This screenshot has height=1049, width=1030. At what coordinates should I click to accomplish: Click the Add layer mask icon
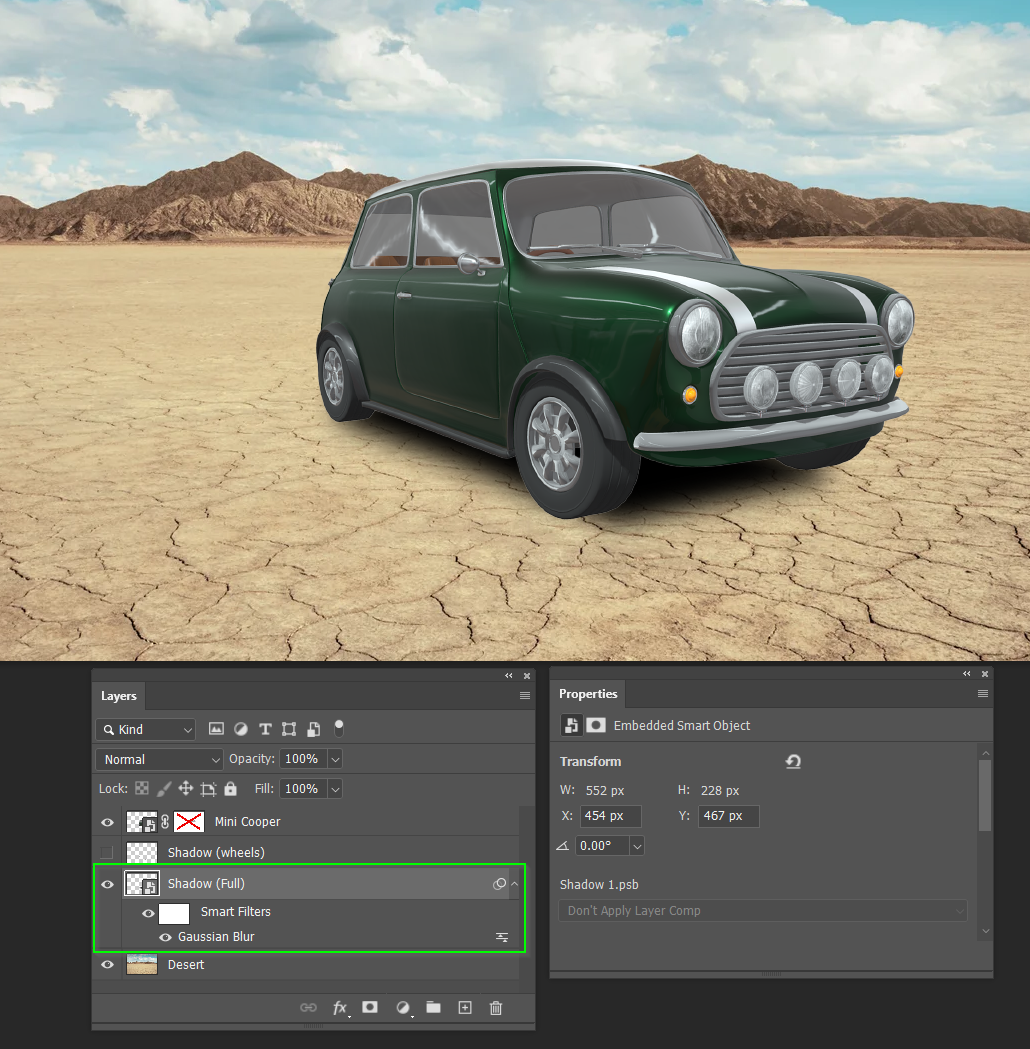pyautogui.click(x=370, y=1008)
